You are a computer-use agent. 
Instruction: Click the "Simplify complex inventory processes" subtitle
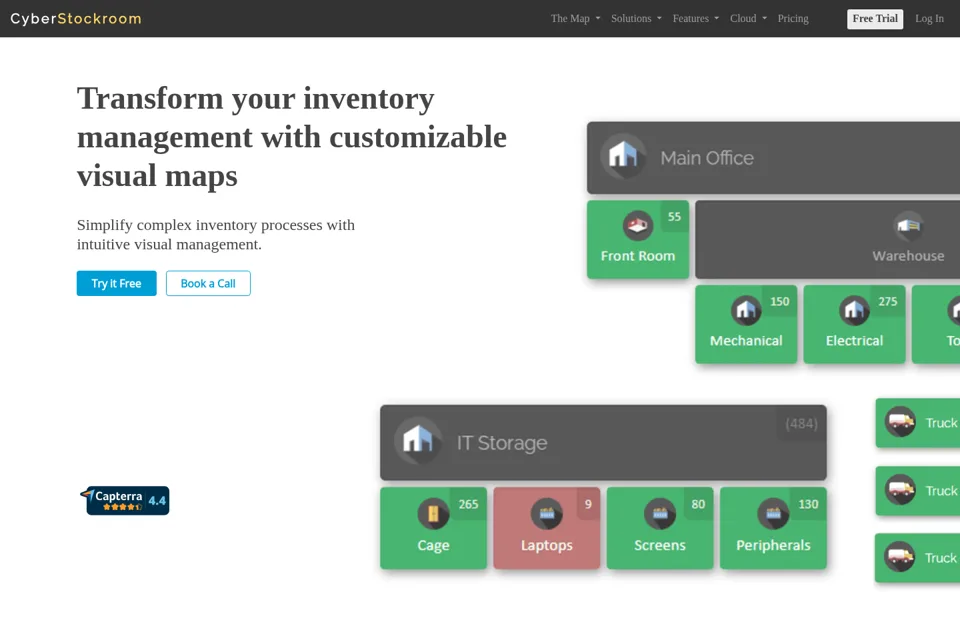coord(216,235)
